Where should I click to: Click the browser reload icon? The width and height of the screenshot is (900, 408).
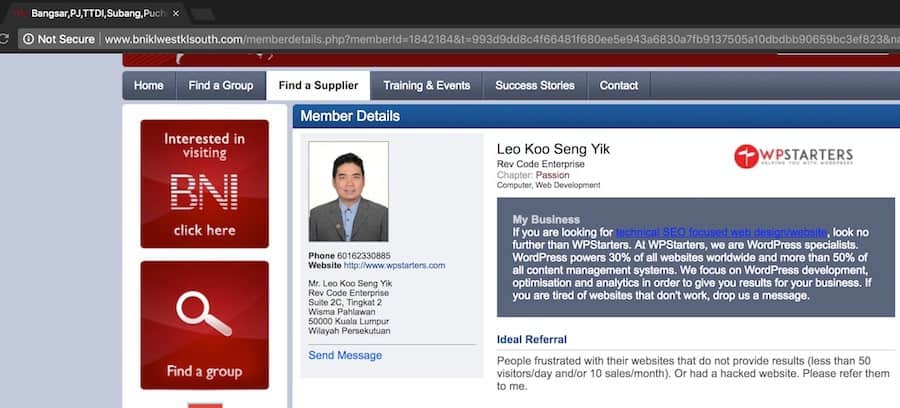click(x=5, y=39)
